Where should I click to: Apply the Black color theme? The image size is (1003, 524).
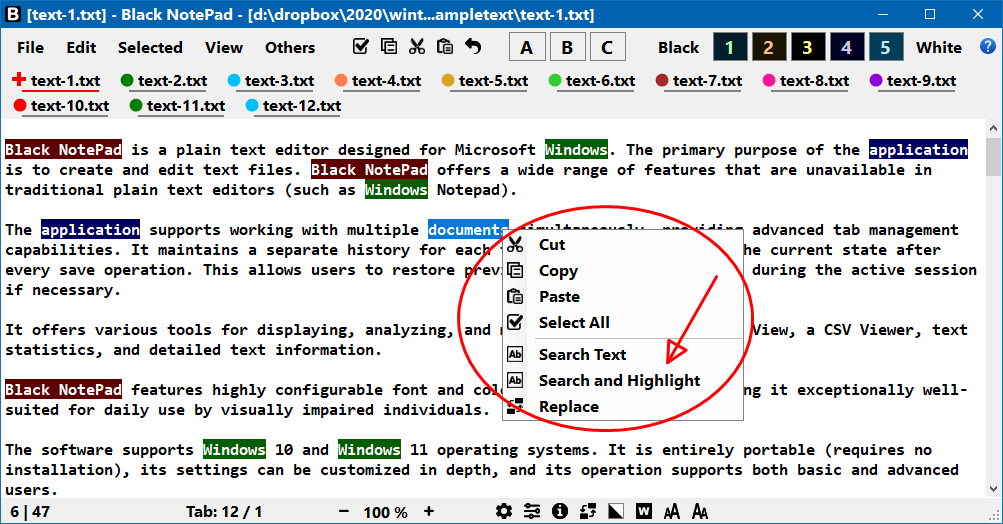click(678, 47)
